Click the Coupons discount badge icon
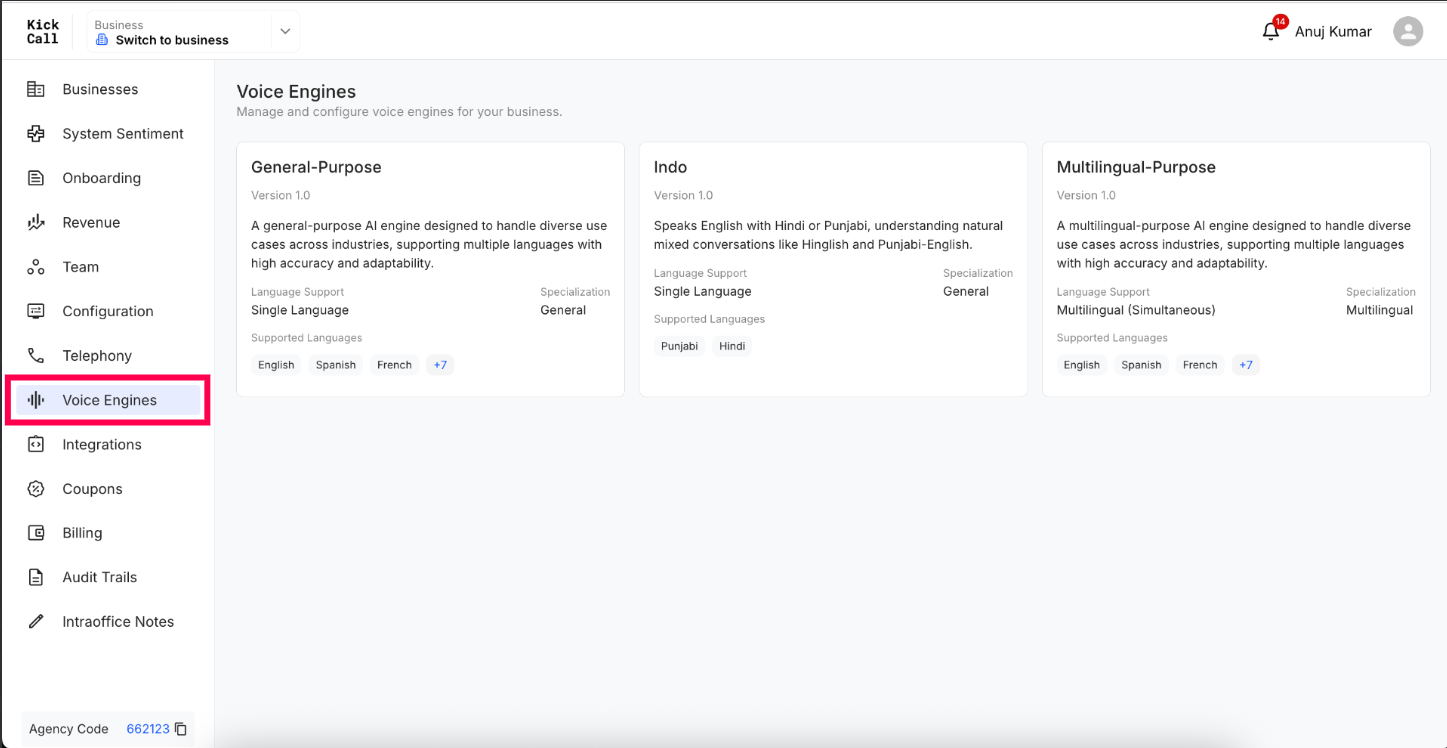Image resolution: width=1447 pixels, height=748 pixels. (36, 489)
